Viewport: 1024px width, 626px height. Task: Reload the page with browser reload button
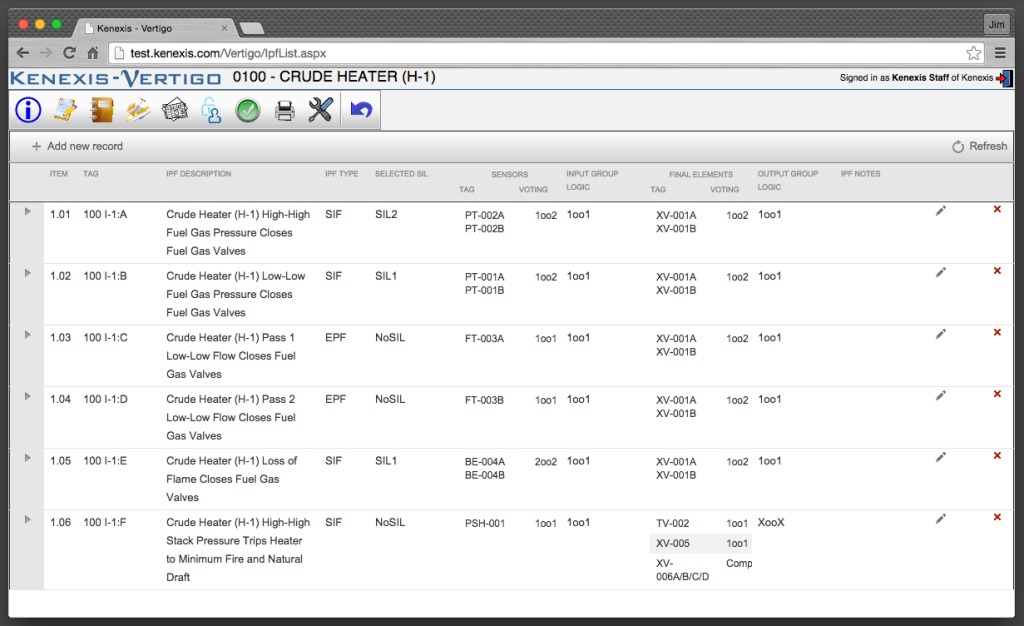click(69, 53)
